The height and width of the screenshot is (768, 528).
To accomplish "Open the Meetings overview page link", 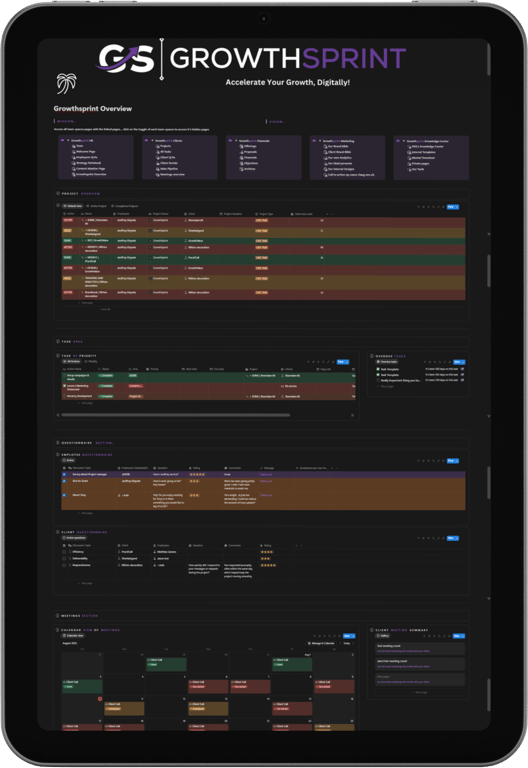I will (x=170, y=174).
